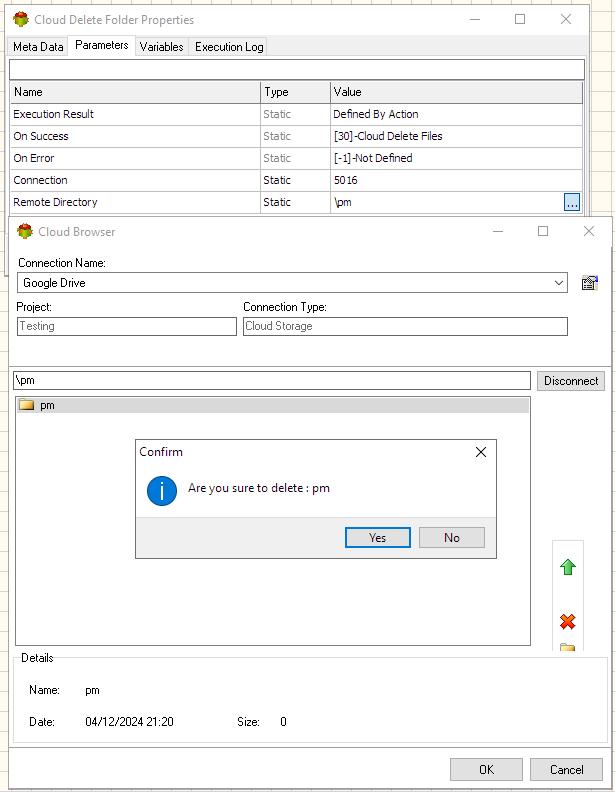Image resolution: width=615 pixels, height=792 pixels.
Task: Click the text Are you sure to delete : pm
Action: point(259,488)
